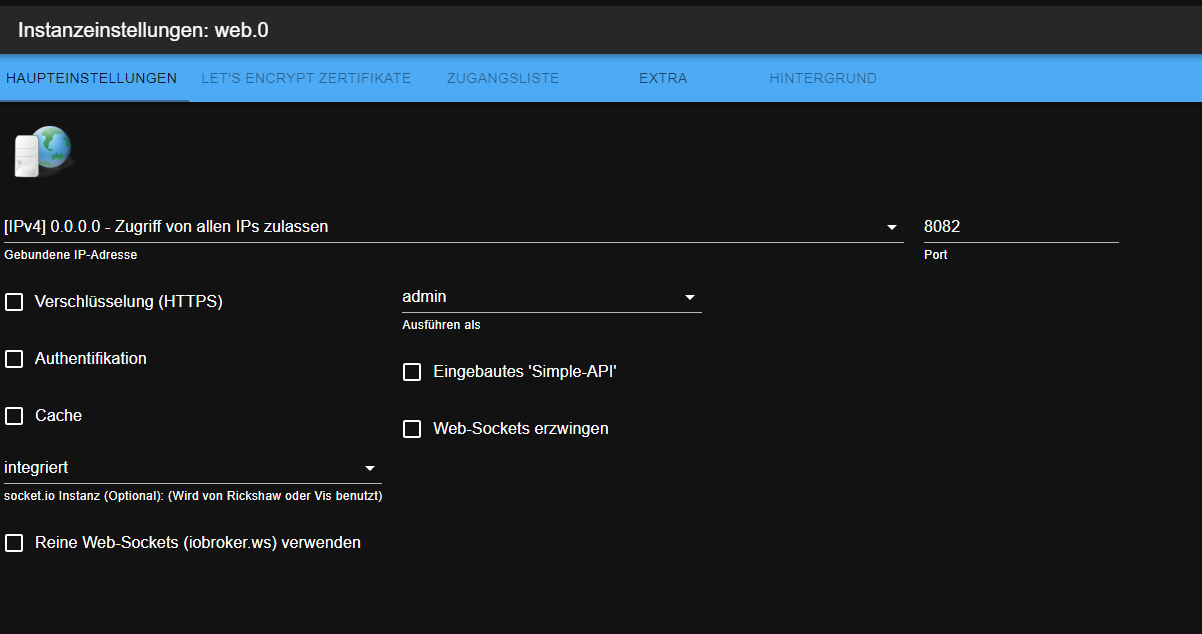Click the Port input field
The height and width of the screenshot is (634, 1202).
click(1020, 227)
